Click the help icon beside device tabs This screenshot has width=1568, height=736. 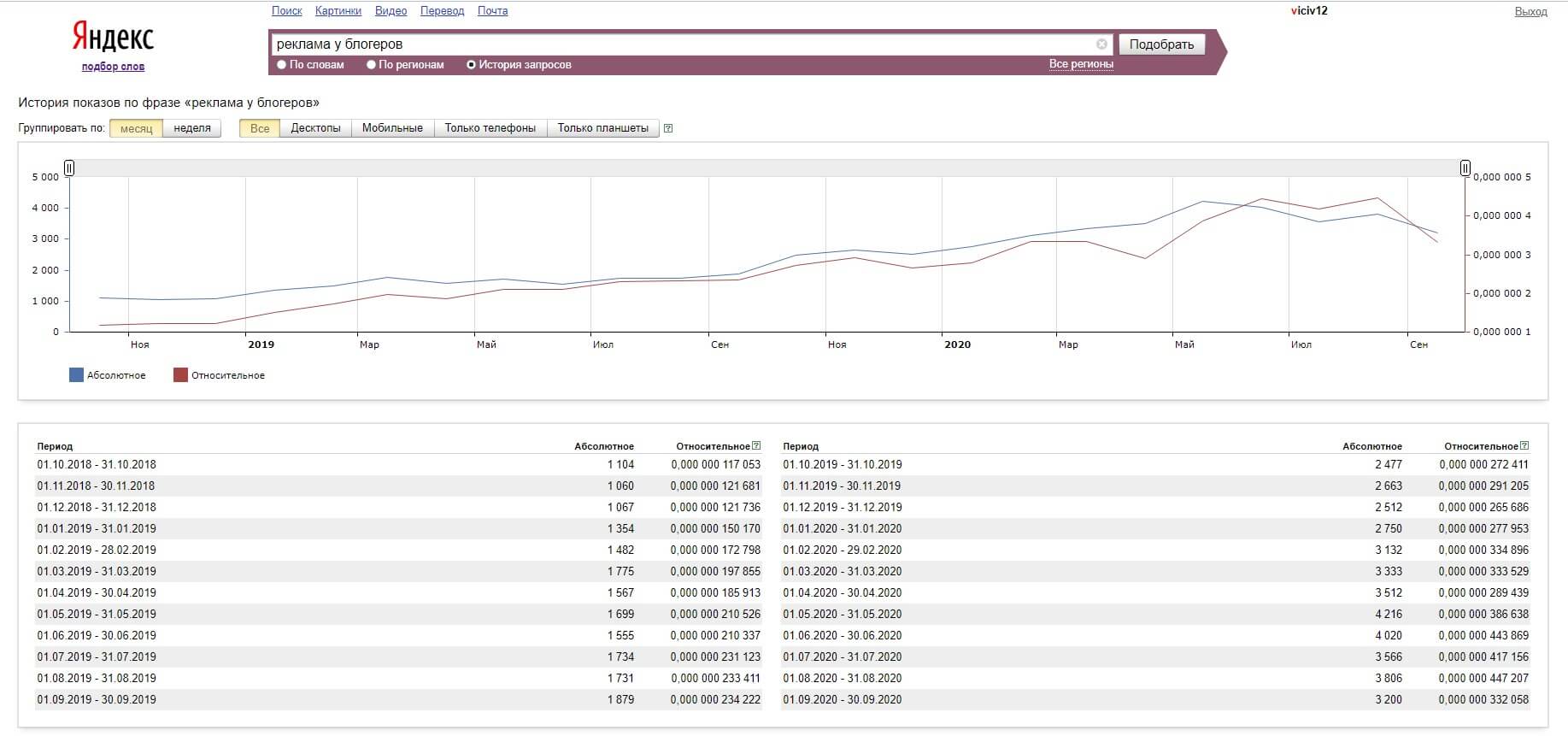pyautogui.click(x=668, y=128)
